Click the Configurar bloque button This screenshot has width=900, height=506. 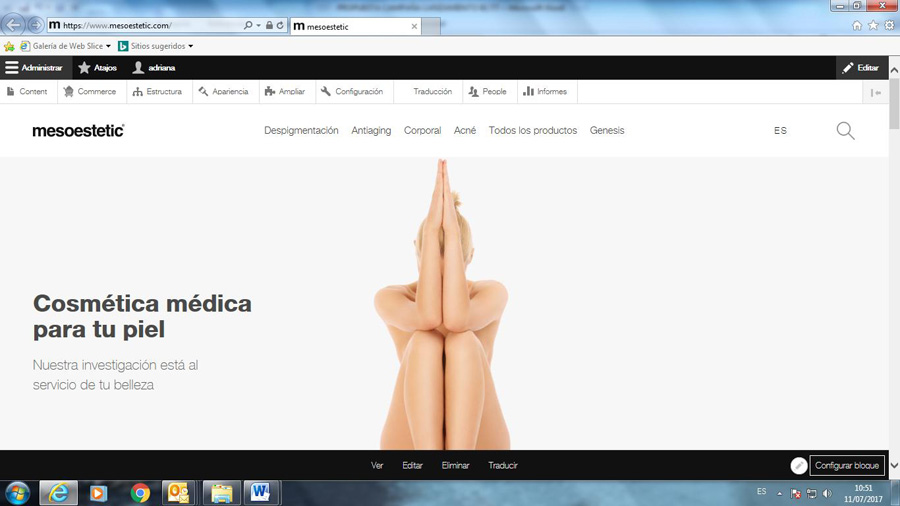click(x=847, y=466)
